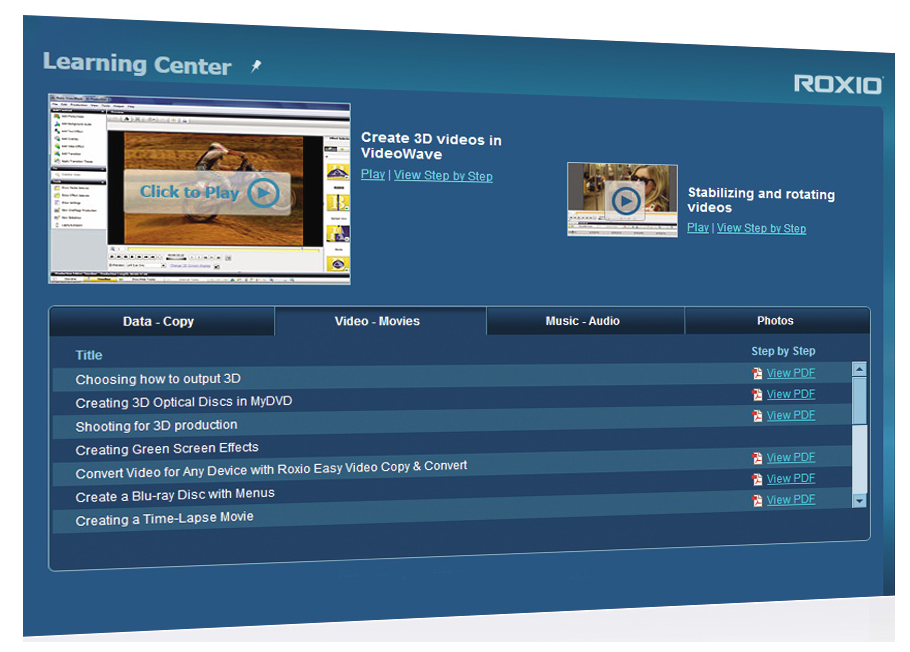This screenshot has height=652, width=910.
Task: Open View Step by Step for VideoWave 3D
Action: [x=443, y=176]
